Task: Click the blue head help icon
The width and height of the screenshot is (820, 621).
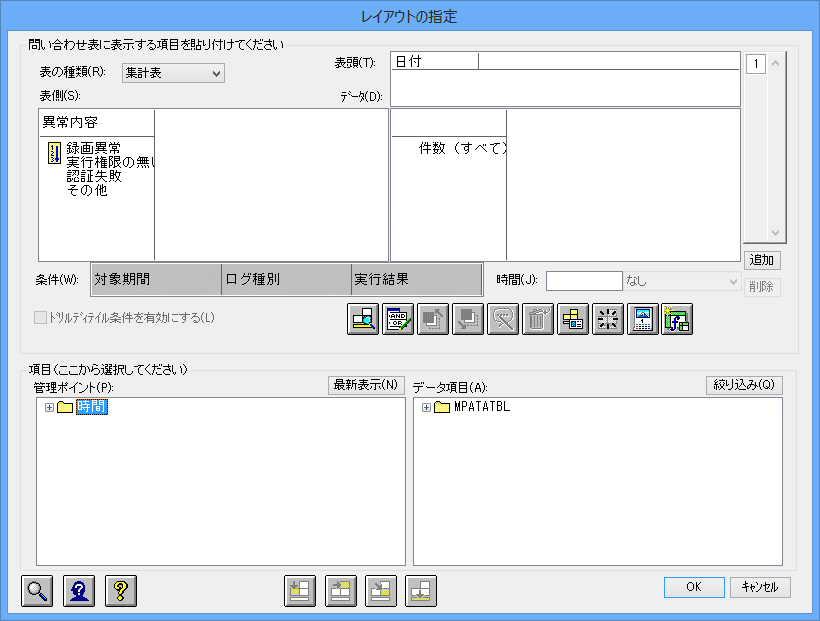Action: coord(79,591)
